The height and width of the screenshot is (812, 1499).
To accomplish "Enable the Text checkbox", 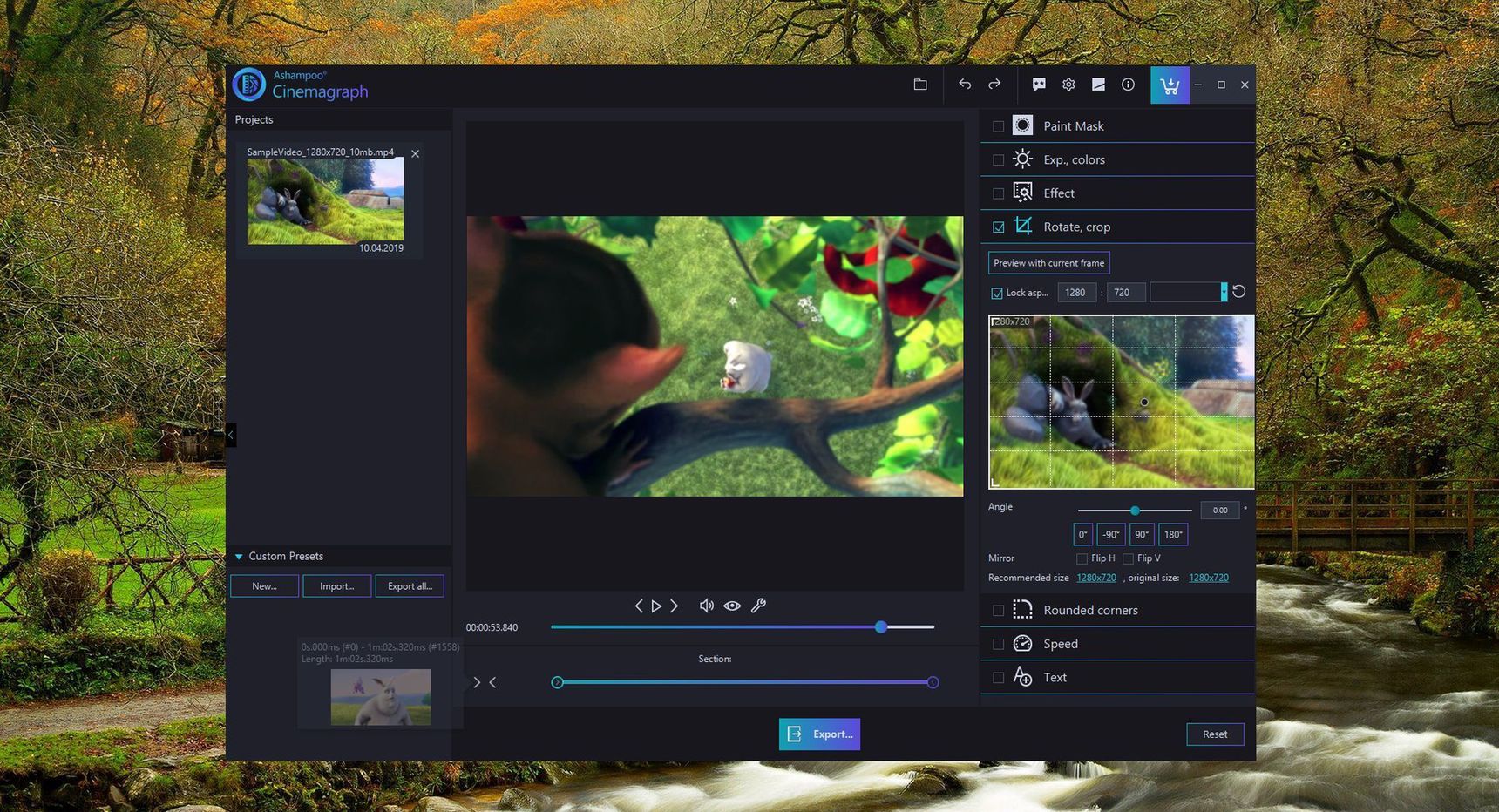I will tap(999, 678).
